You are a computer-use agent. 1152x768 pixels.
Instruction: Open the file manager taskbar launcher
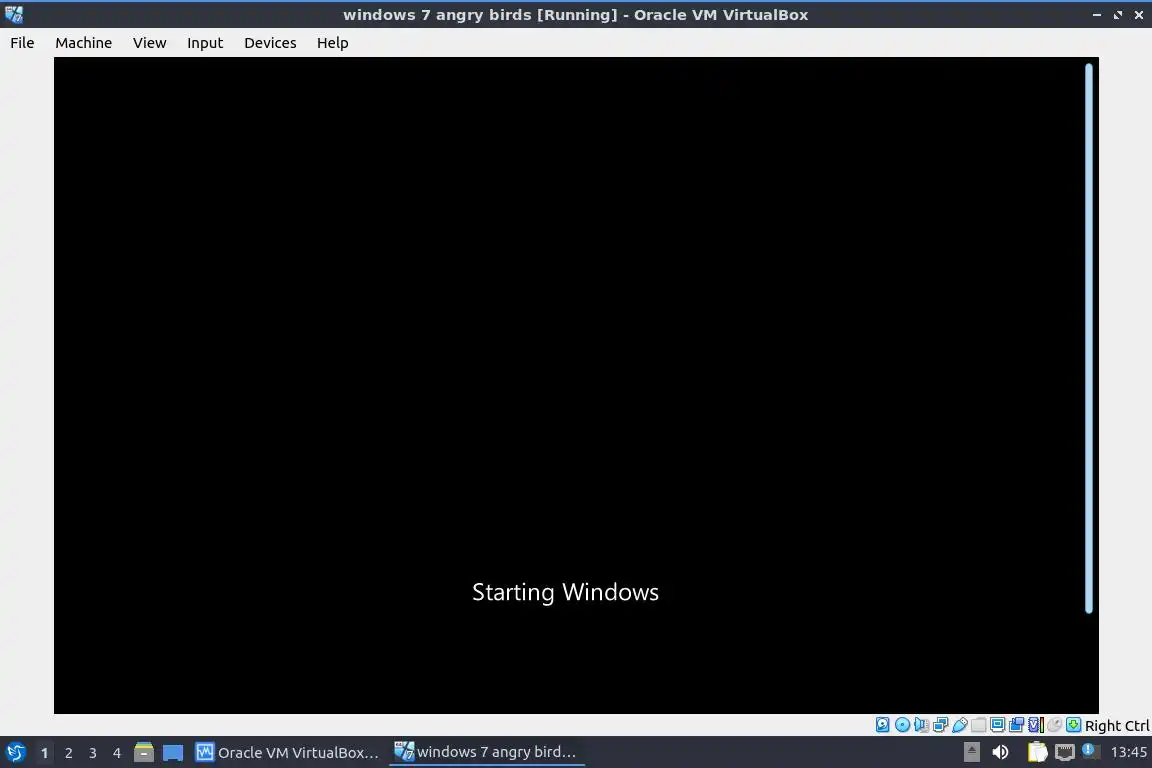pos(144,753)
